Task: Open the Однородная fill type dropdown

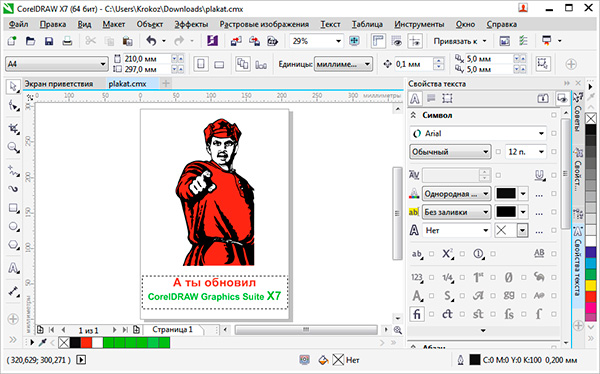Action: [x=486, y=194]
